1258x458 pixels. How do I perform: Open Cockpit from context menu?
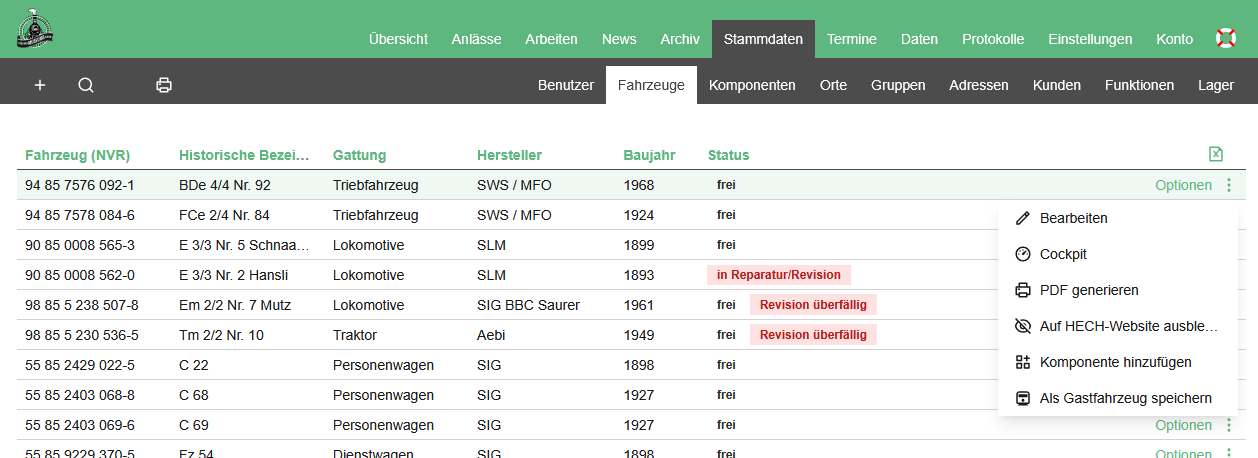tap(1118, 254)
